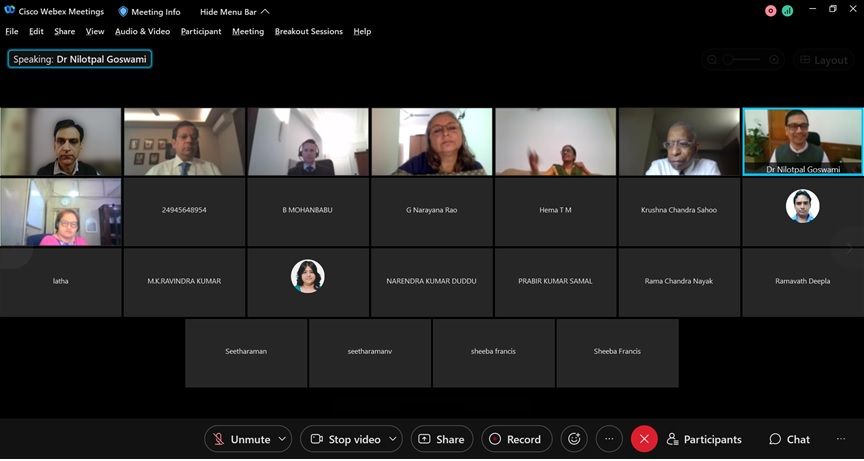Open the File menu
The width and height of the screenshot is (864, 461).
[x=12, y=31]
